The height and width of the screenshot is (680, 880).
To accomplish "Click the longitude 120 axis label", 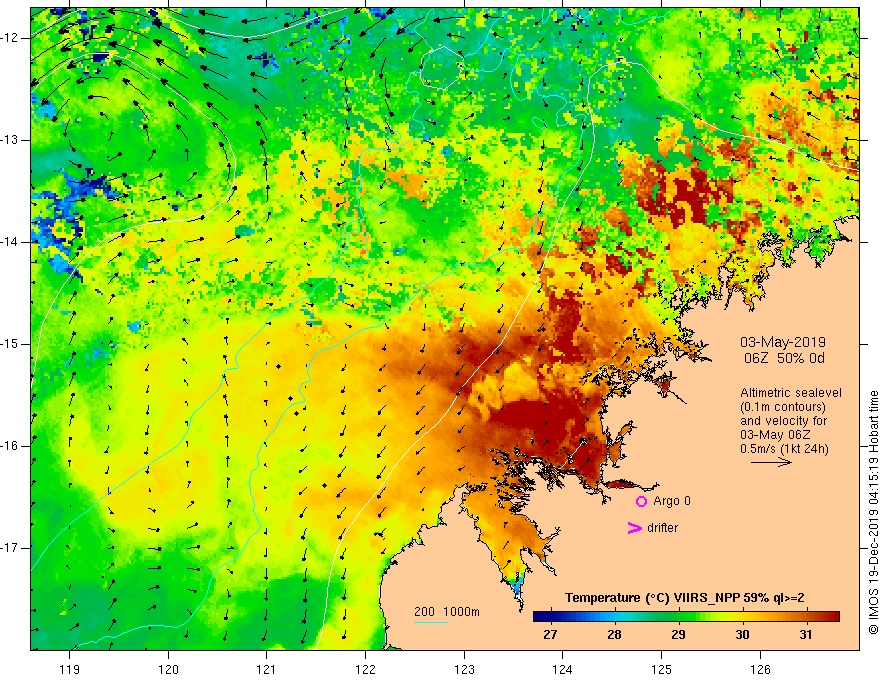I will click(x=168, y=669).
